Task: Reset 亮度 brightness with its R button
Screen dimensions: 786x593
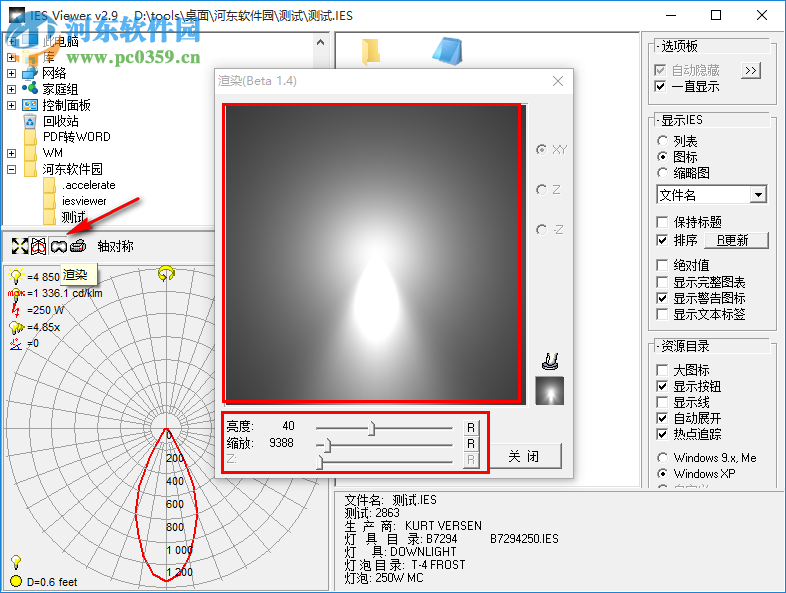Action: [471, 428]
